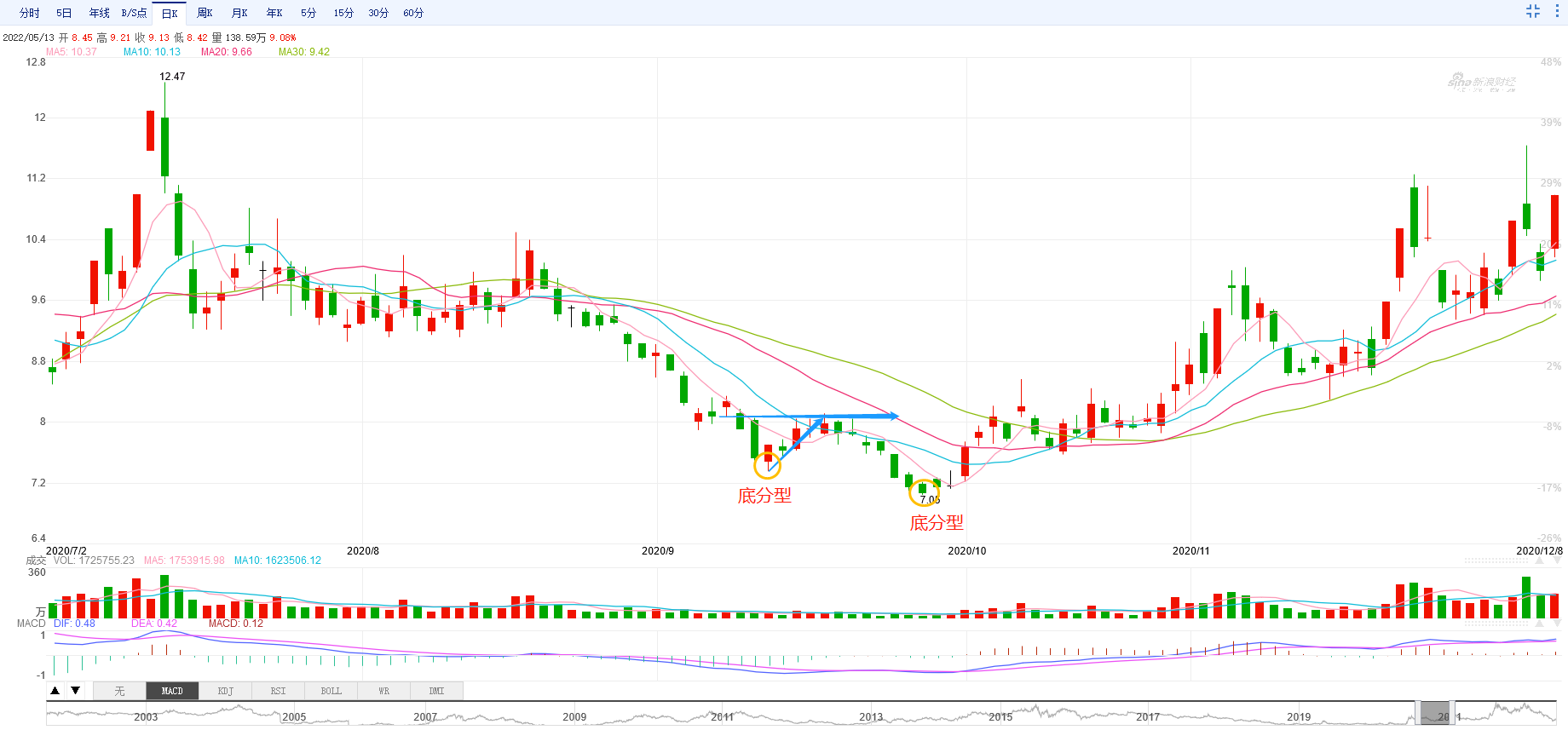Viewport: 1568px width, 730px height.
Task: Click the MACD: 0.12 indicator value
Action: tap(236, 624)
